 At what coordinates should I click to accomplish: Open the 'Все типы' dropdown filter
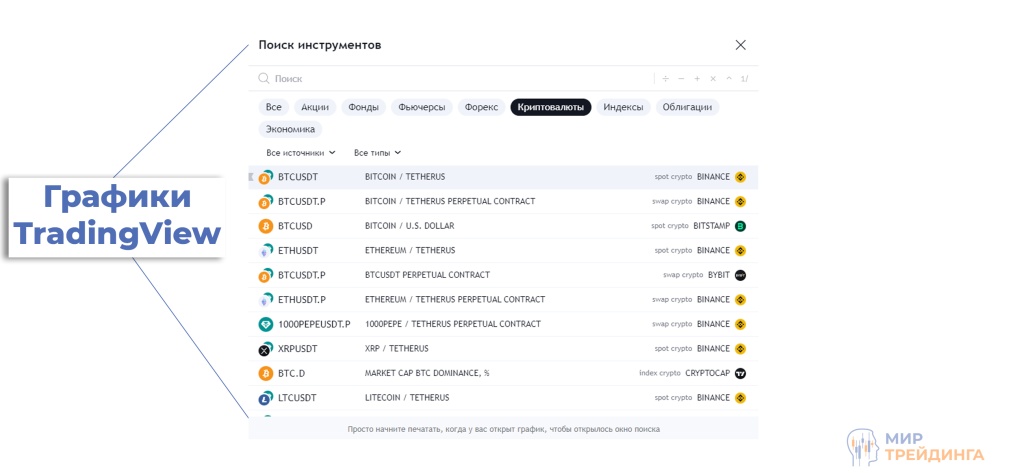pos(377,153)
